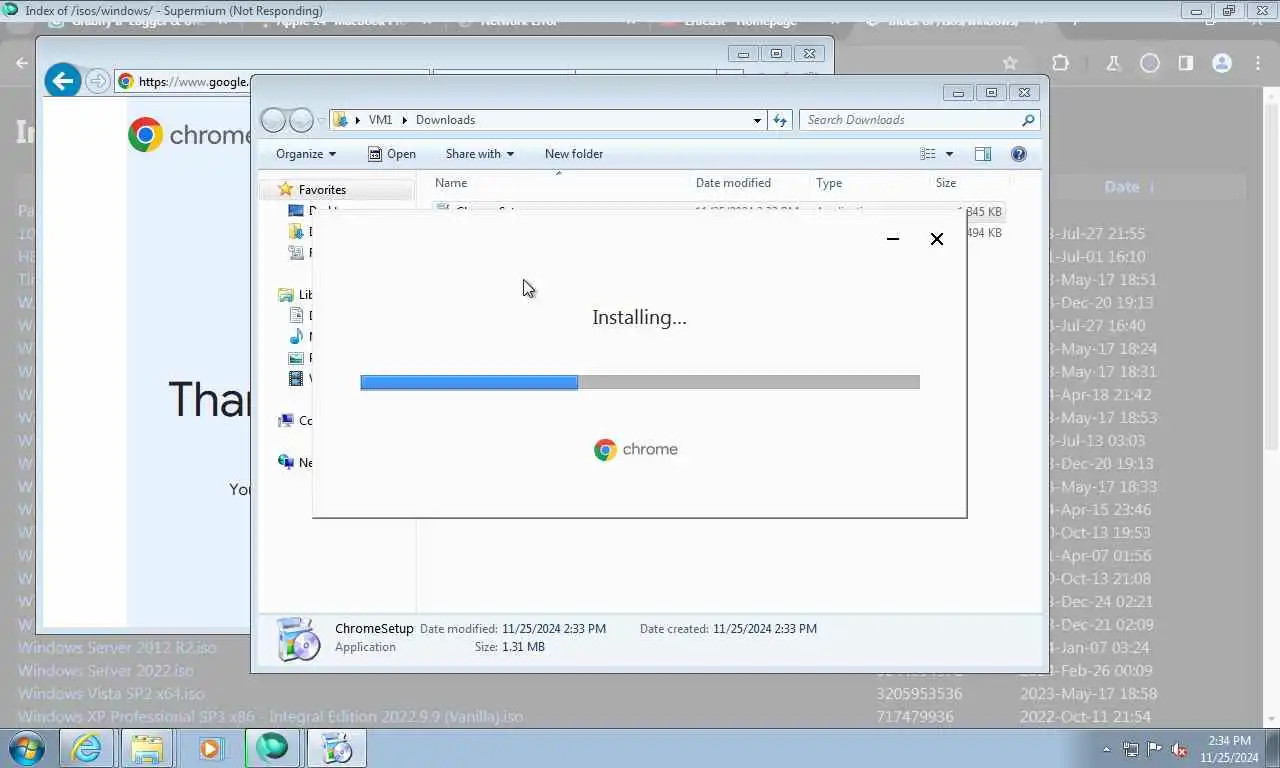Screen dimensions: 1280x768
Task: Bookmark the page with Supermium's star icon
Action: pos(1010,63)
